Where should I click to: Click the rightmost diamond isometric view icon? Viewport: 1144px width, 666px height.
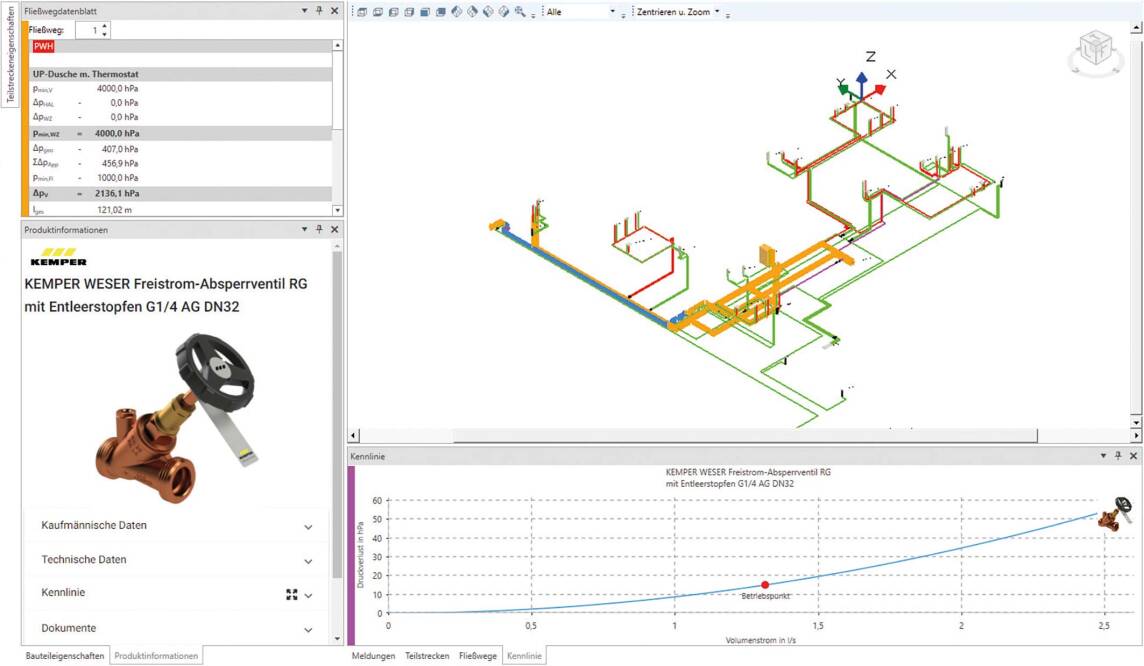pos(503,12)
